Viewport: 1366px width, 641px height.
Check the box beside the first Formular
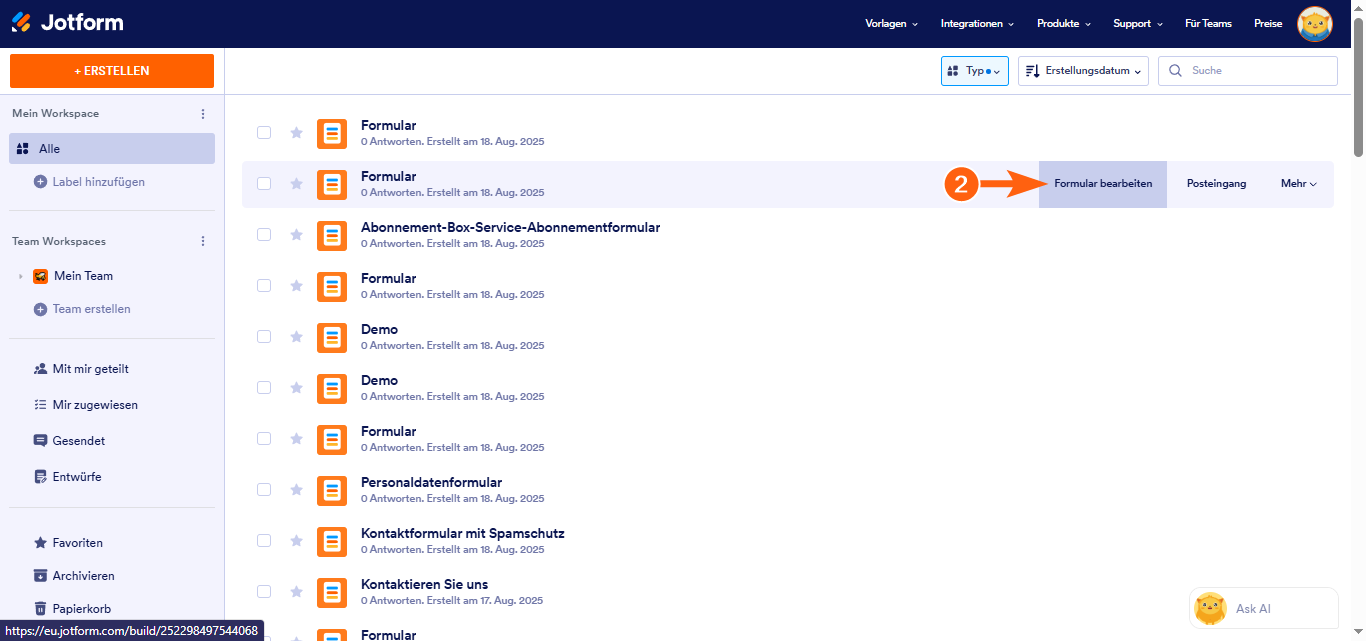264,133
